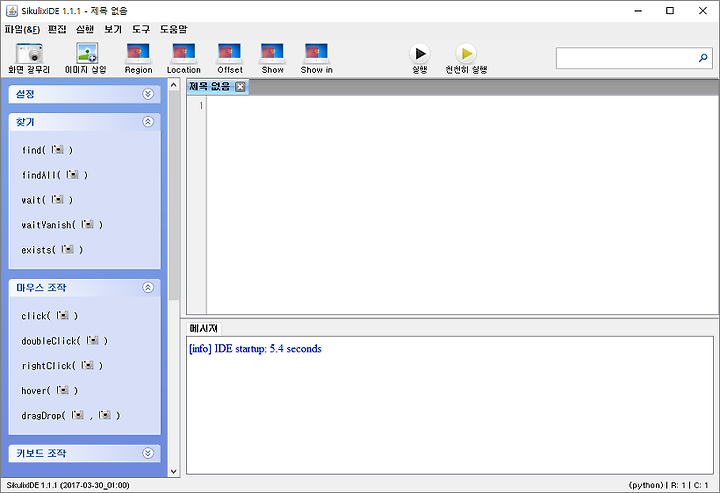Run script slowly with yellow play button
The width and height of the screenshot is (720, 493).
[466, 54]
